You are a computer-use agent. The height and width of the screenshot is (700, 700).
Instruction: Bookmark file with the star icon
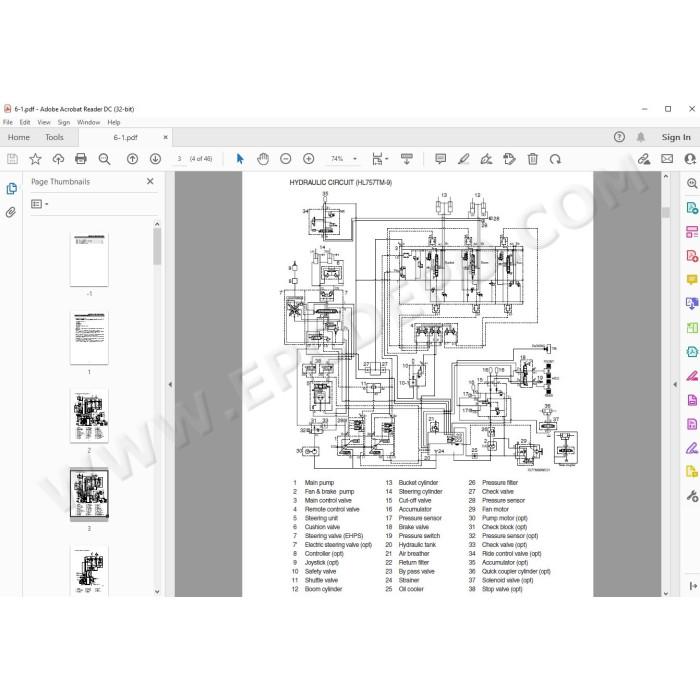35,158
